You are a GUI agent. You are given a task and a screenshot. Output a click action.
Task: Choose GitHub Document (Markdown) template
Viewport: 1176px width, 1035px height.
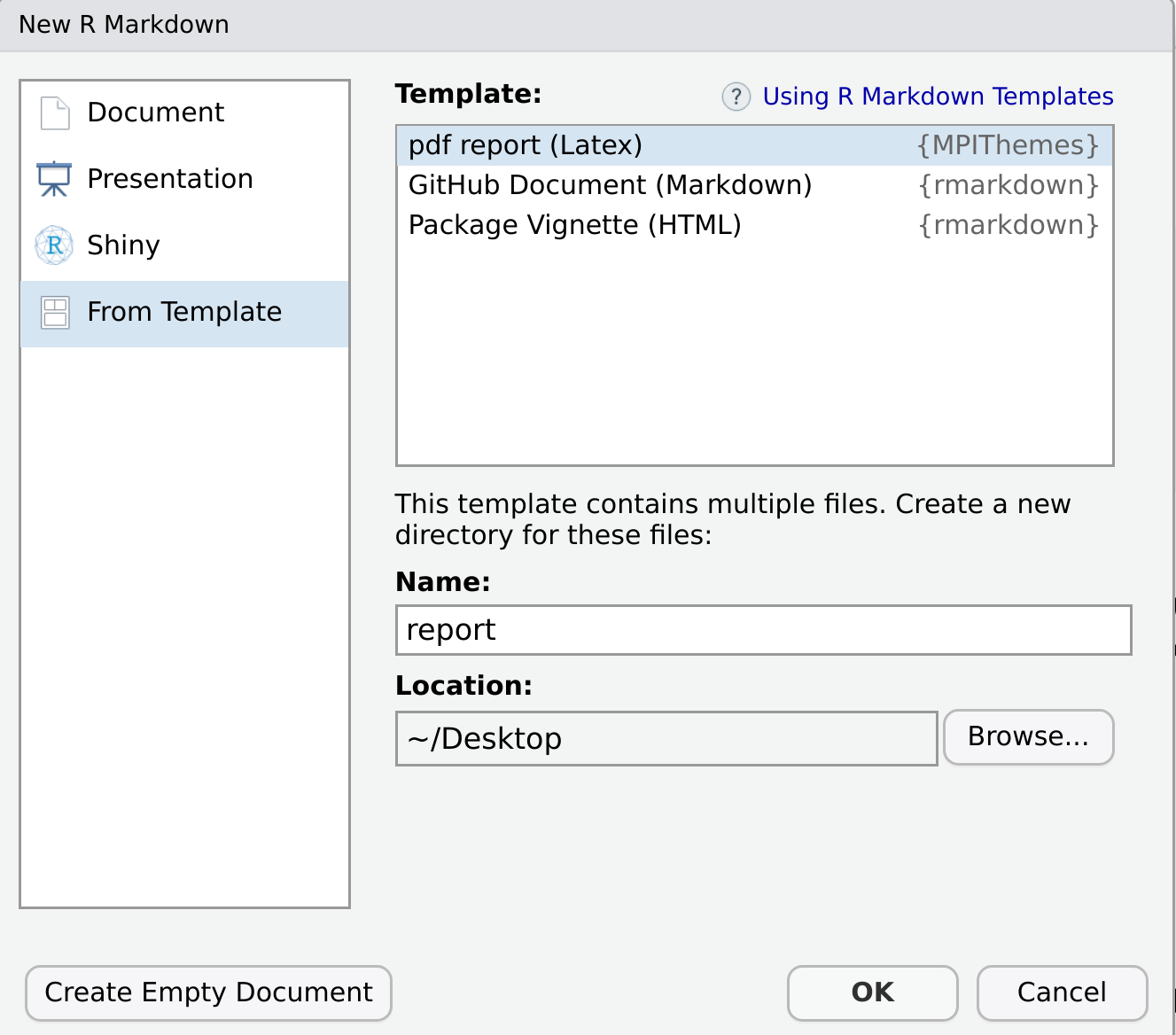[755, 185]
